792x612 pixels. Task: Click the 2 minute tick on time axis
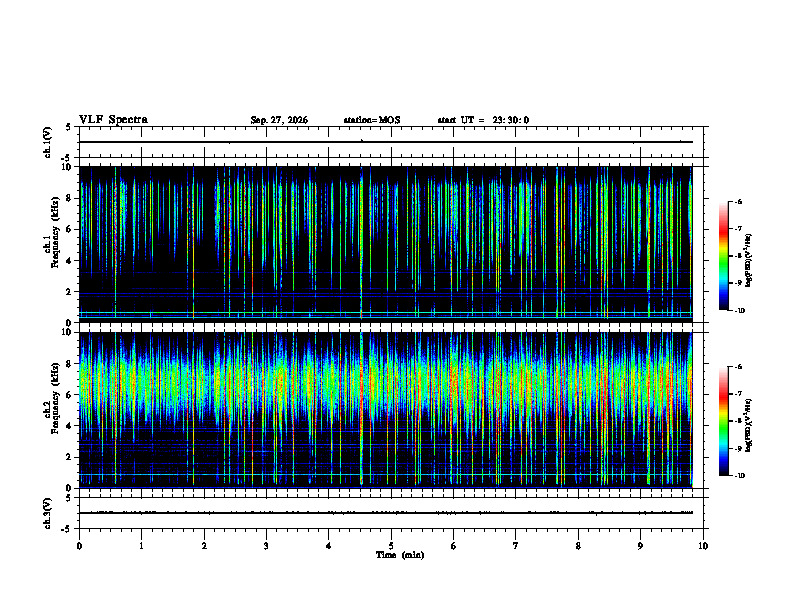coord(204,546)
